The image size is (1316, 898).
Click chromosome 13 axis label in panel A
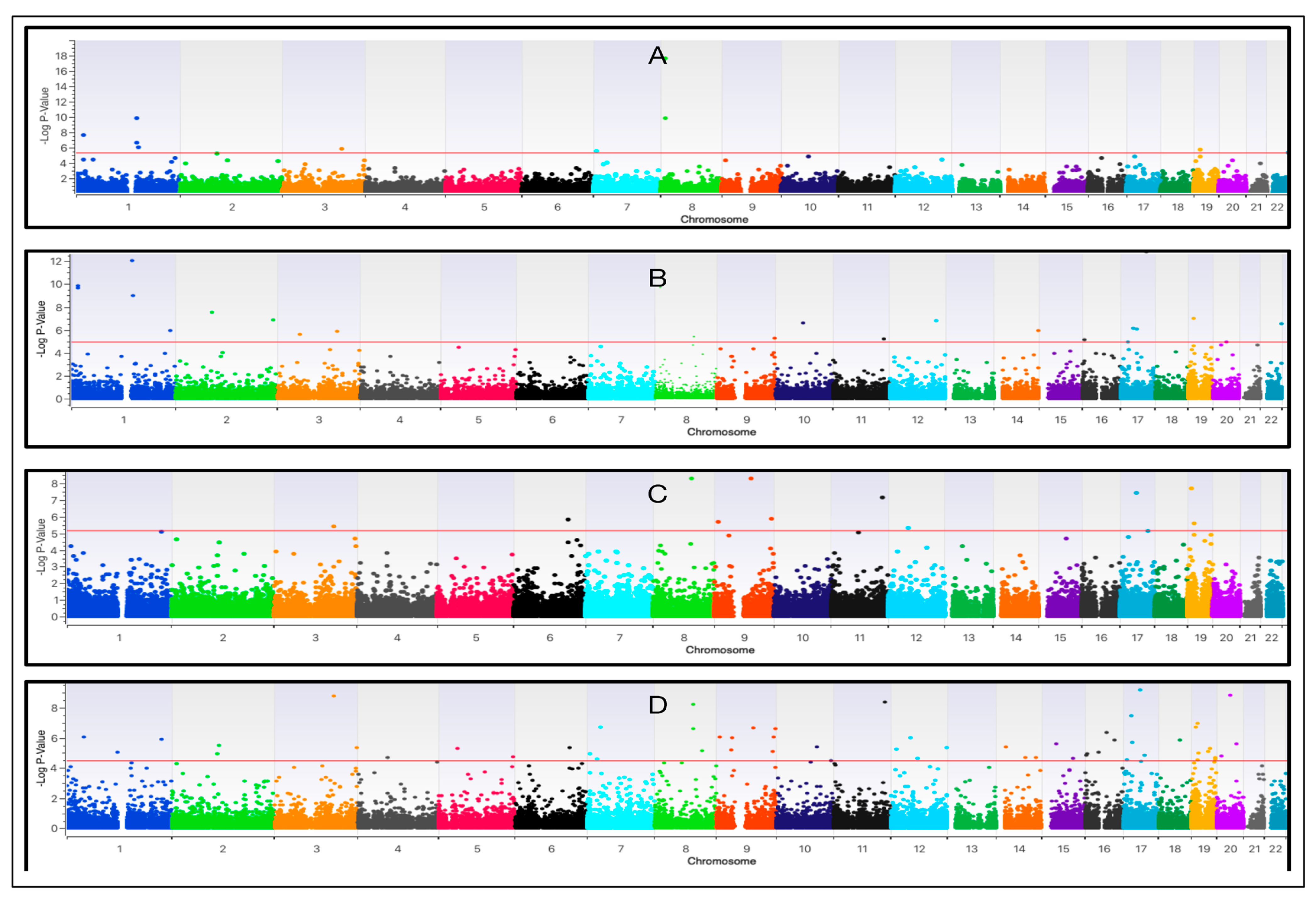tap(976, 207)
